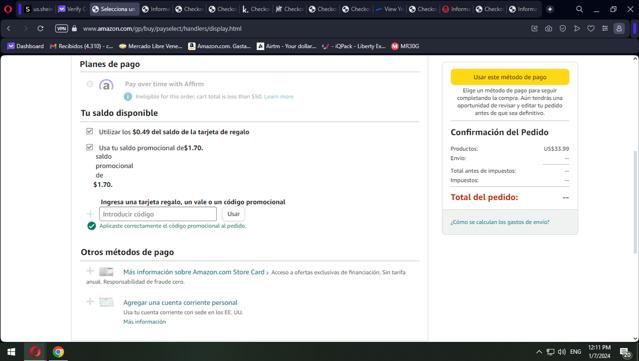Click Usar este método de pago button

pyautogui.click(x=510, y=77)
